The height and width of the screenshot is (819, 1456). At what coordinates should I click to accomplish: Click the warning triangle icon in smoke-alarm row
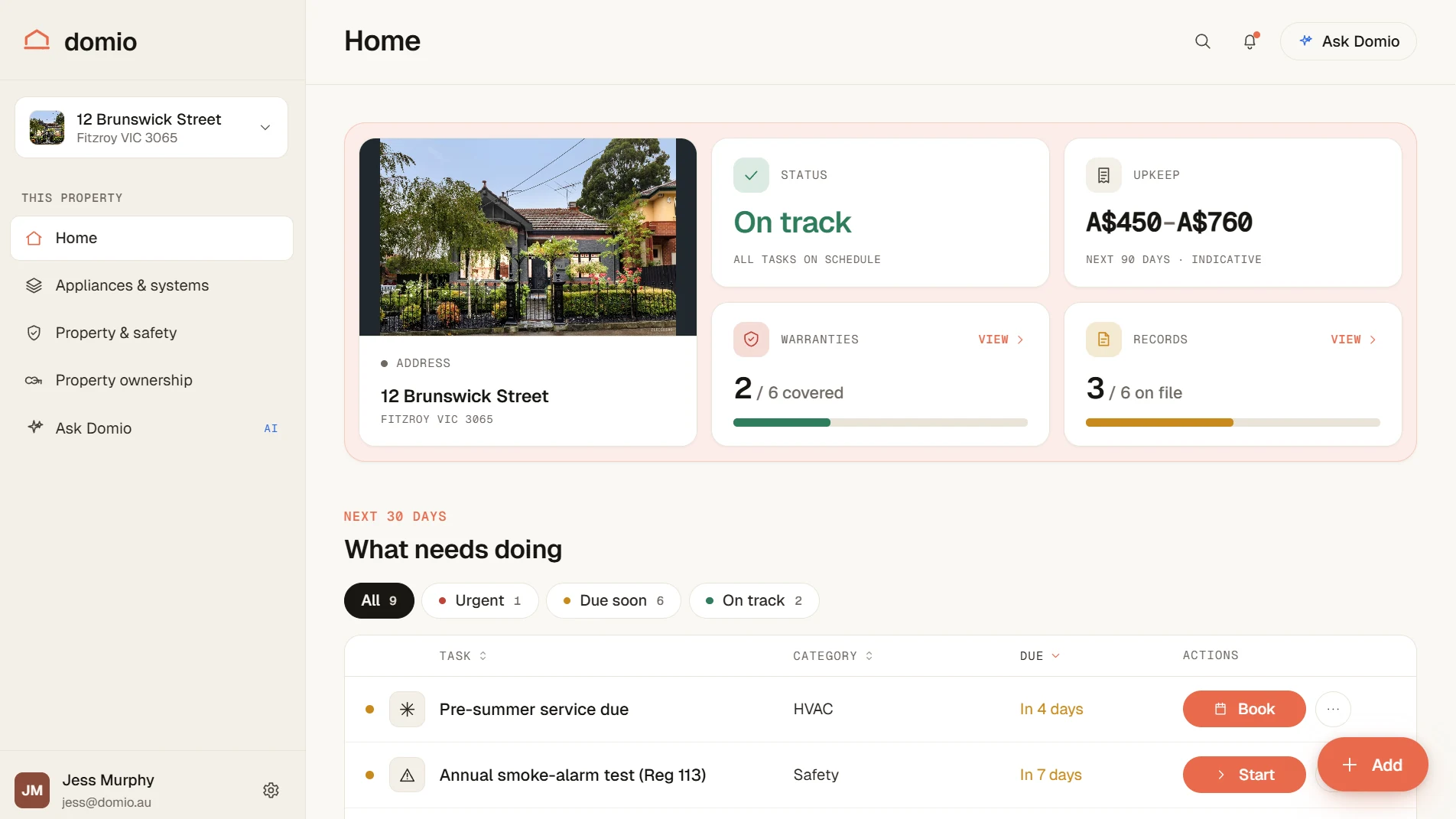(x=407, y=775)
